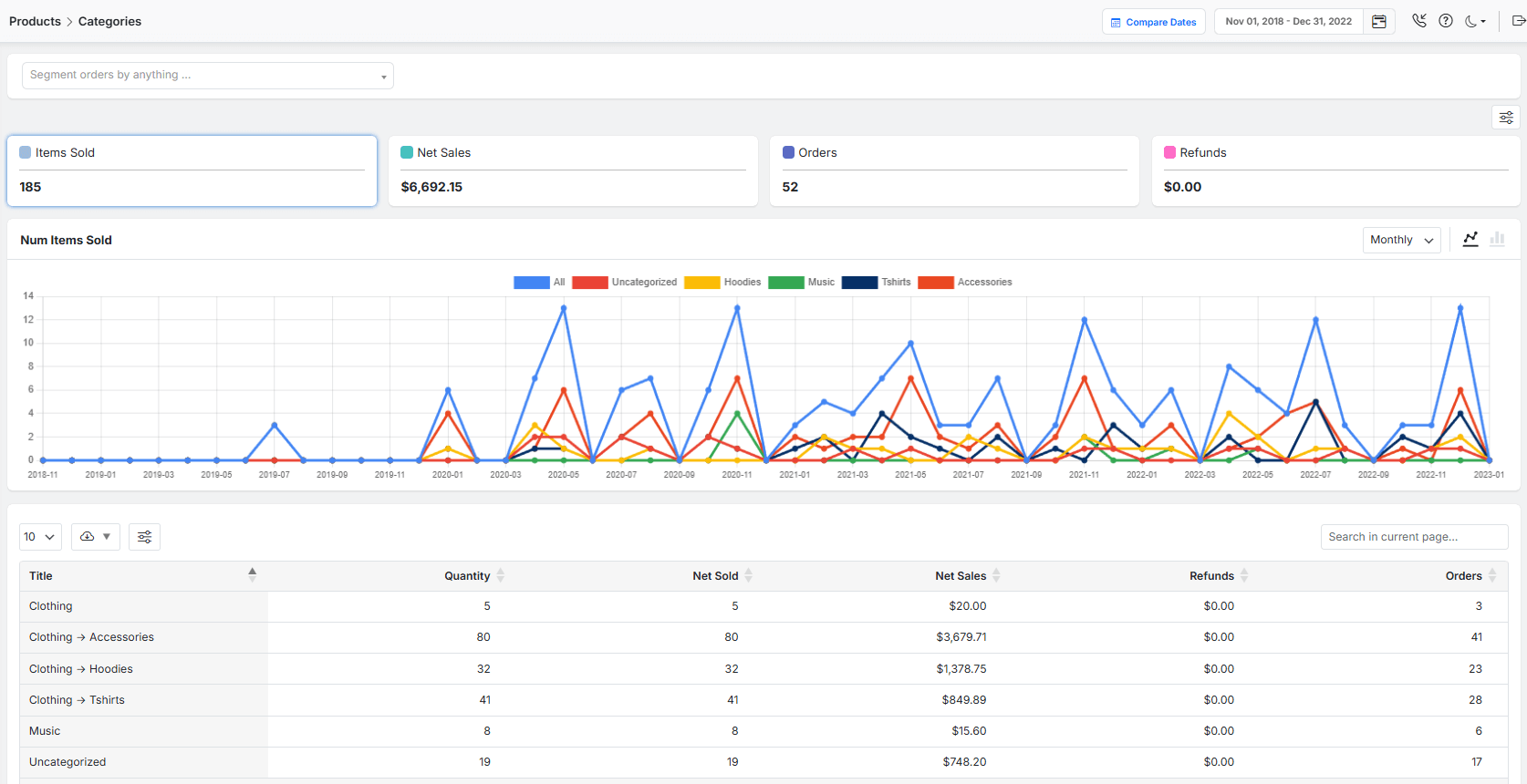Click the Music legend color swatch
Screen dimensions: 1527x784
[785, 283]
